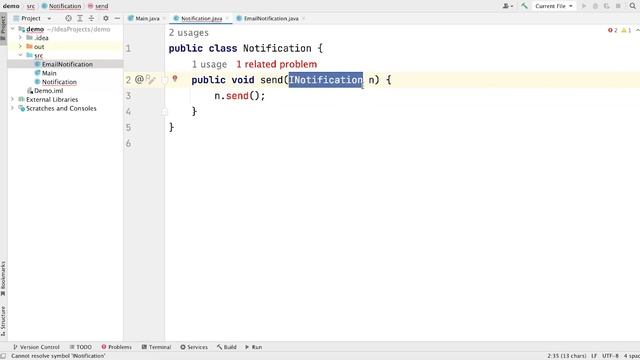Click the Debug bug icon
640x360 pixels.
[596, 6]
